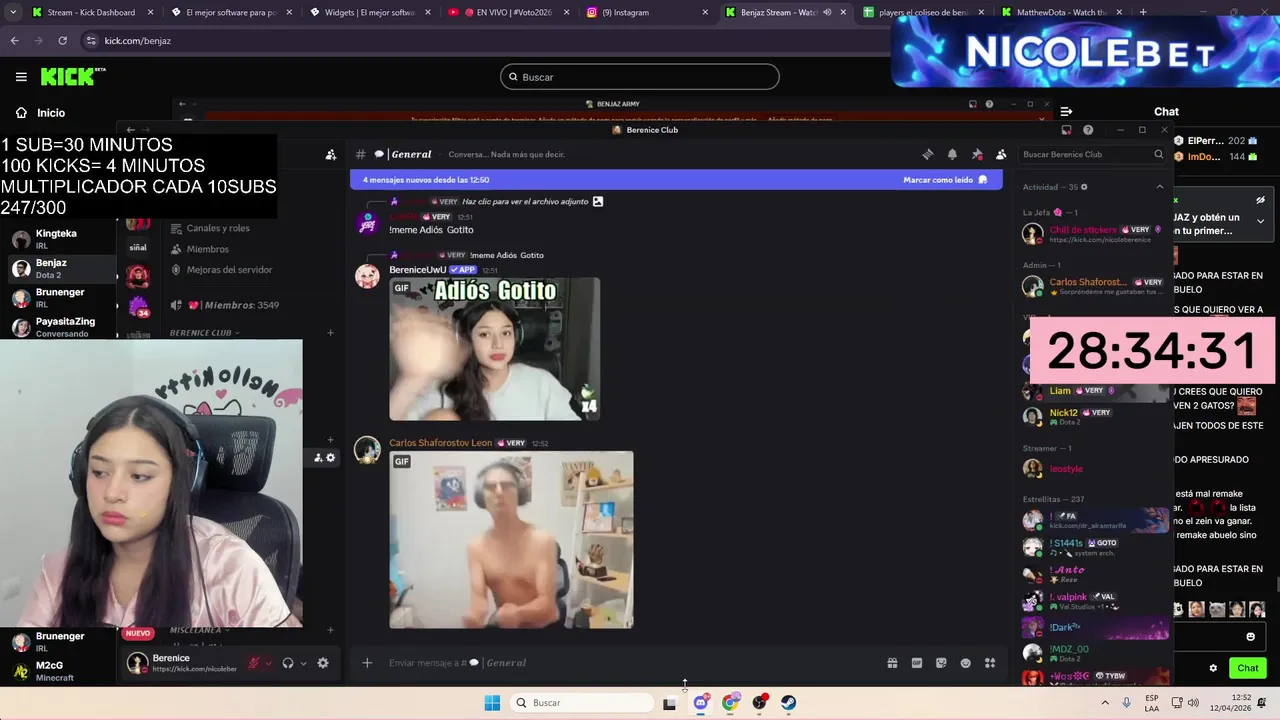Switch to EN VIVO #Voto2026 tab
Screen dimensions: 1280x720
click(x=506, y=13)
